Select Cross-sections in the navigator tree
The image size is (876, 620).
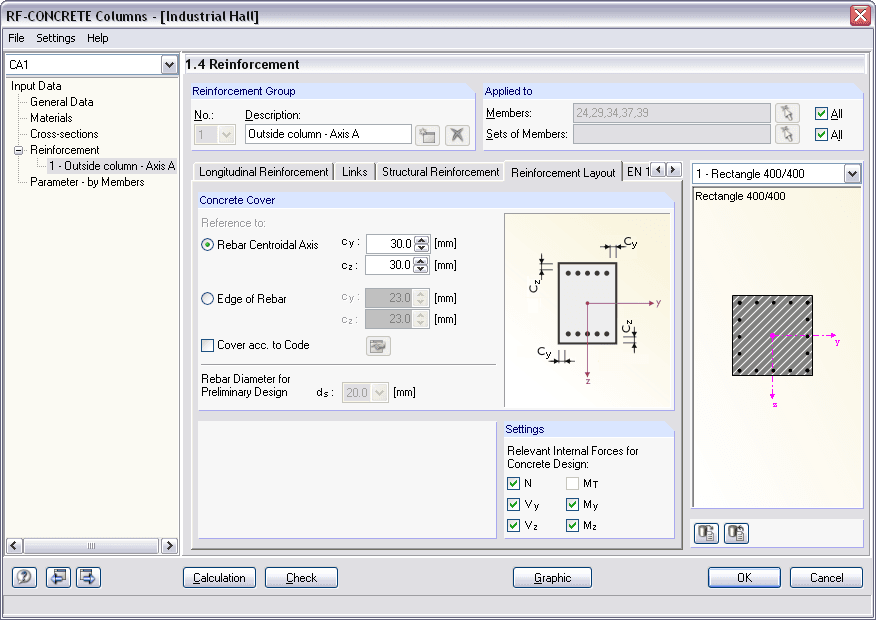(64, 134)
